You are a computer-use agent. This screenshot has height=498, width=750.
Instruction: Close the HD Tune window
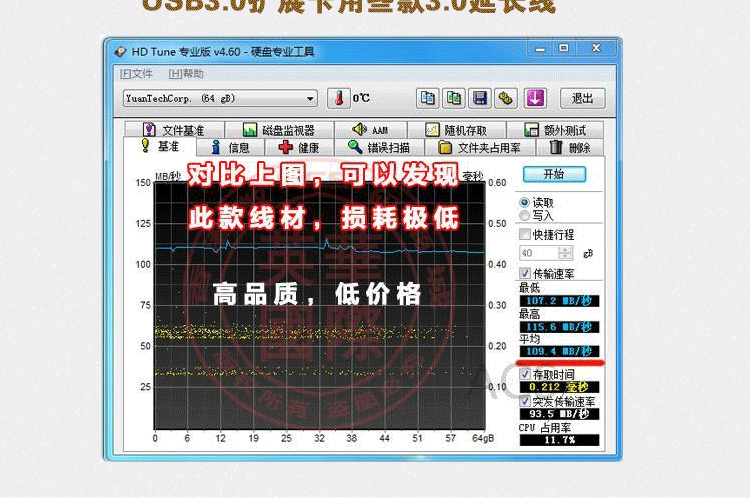[x=596, y=48]
